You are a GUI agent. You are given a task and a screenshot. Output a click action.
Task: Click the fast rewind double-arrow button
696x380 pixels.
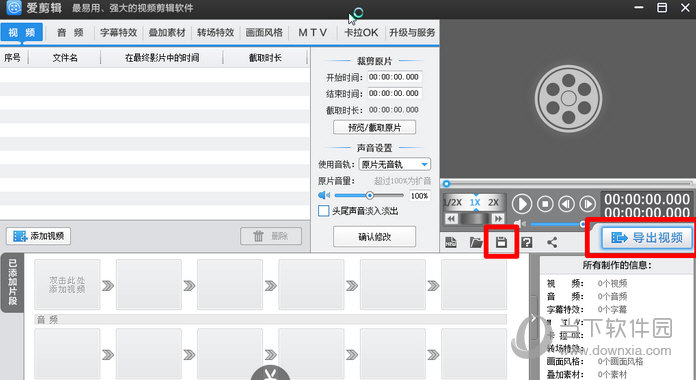coord(451,218)
